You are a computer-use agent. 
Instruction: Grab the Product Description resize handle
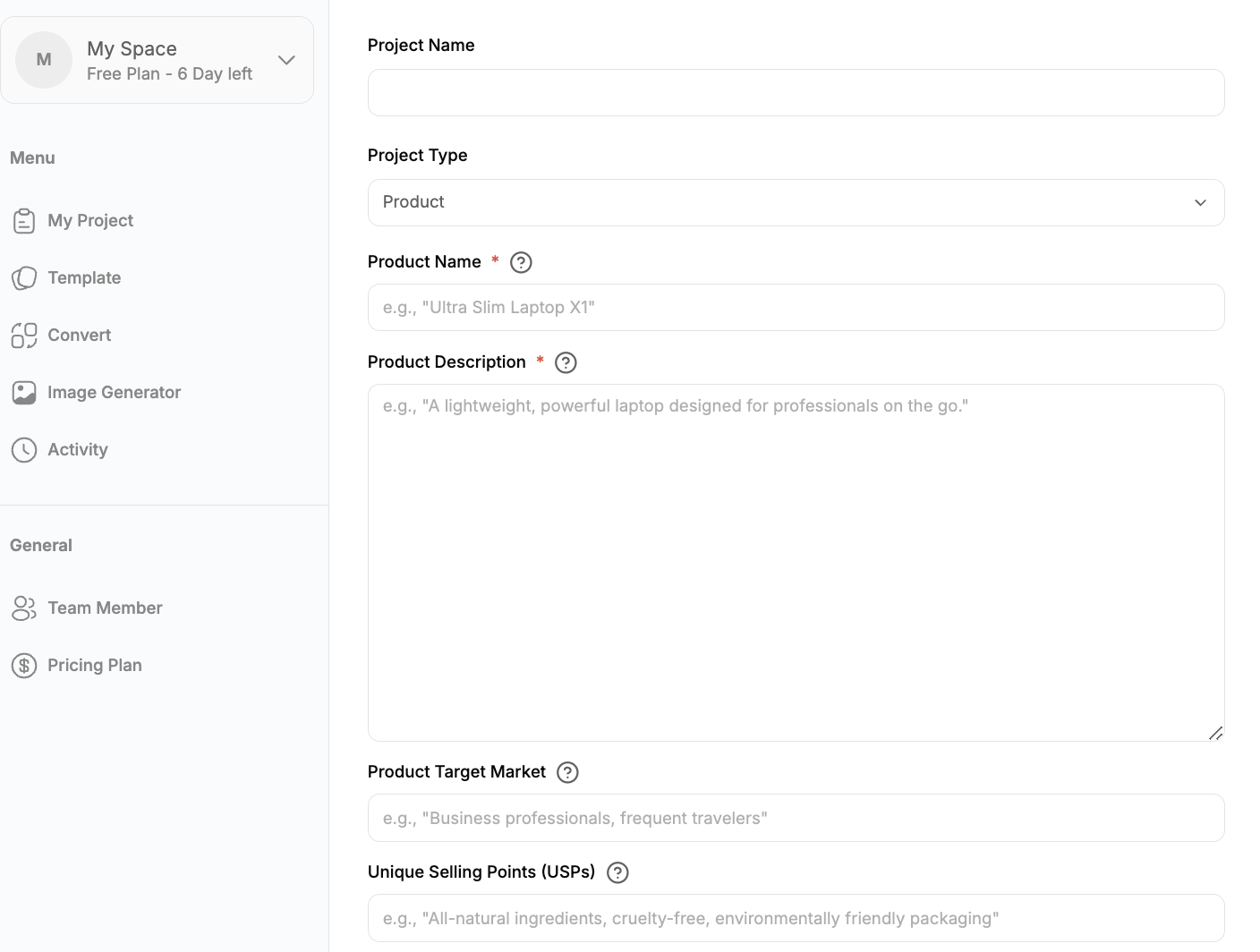1215,733
